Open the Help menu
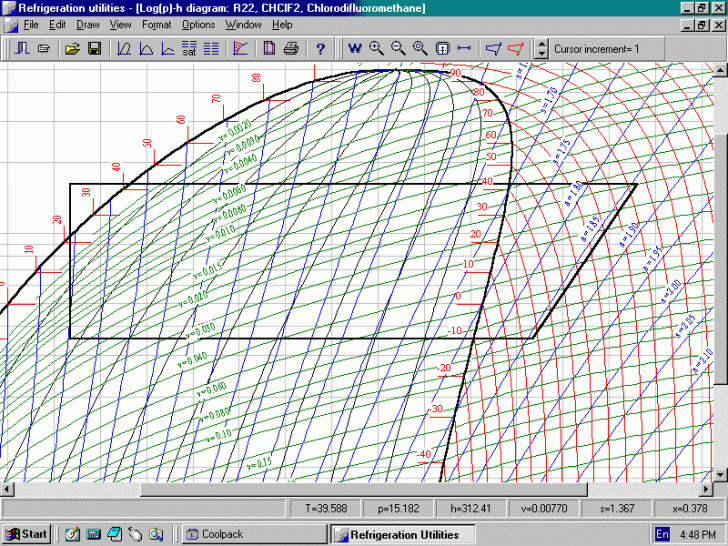728x546 pixels. click(x=282, y=25)
